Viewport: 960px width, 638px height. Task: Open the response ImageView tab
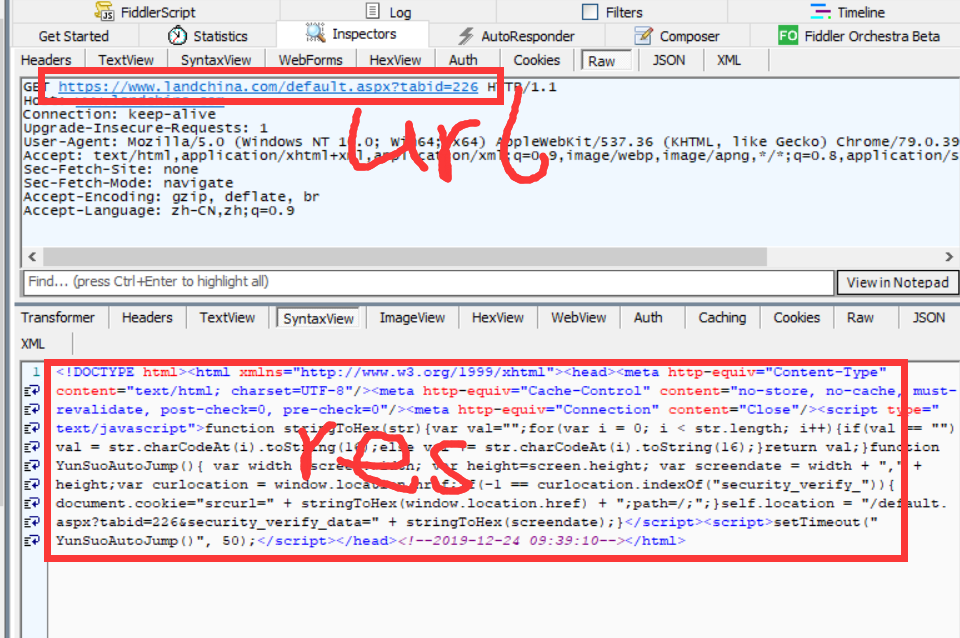click(412, 317)
